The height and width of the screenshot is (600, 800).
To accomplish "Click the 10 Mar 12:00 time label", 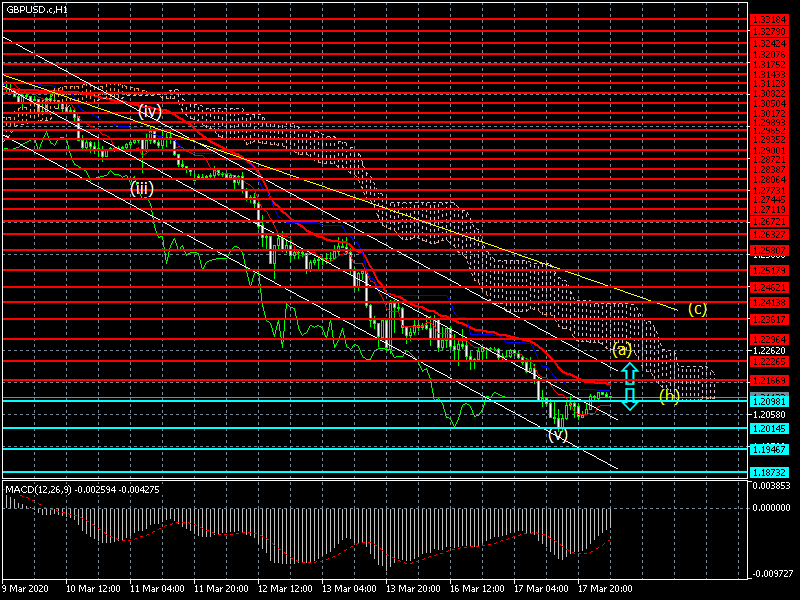I will pyautogui.click(x=93, y=588).
